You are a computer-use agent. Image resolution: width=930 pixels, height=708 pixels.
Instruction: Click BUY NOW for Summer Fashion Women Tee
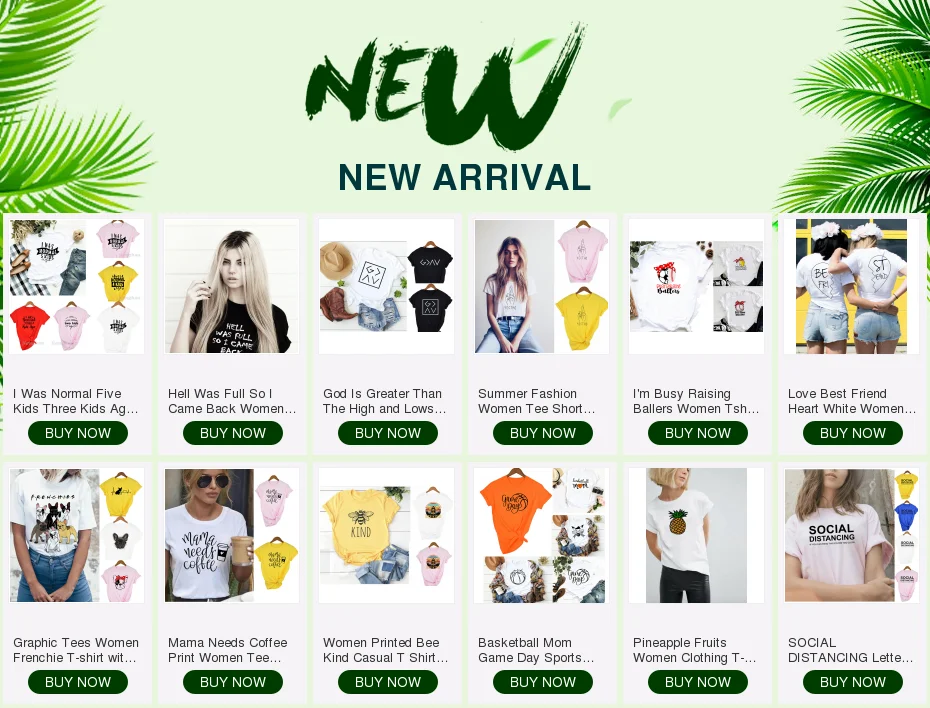point(543,433)
